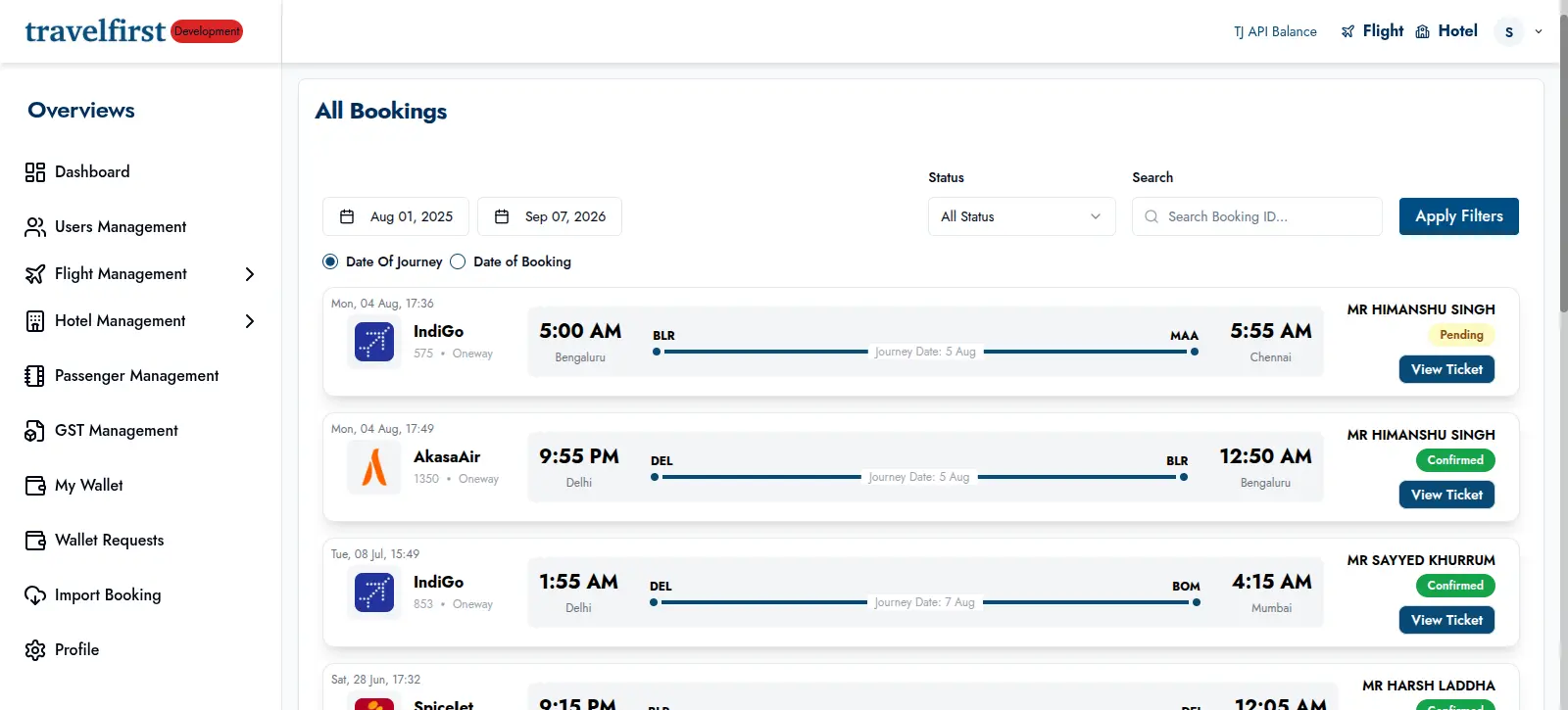The image size is (1568, 710).
Task: Open My Wallet page
Action: [x=89, y=486]
